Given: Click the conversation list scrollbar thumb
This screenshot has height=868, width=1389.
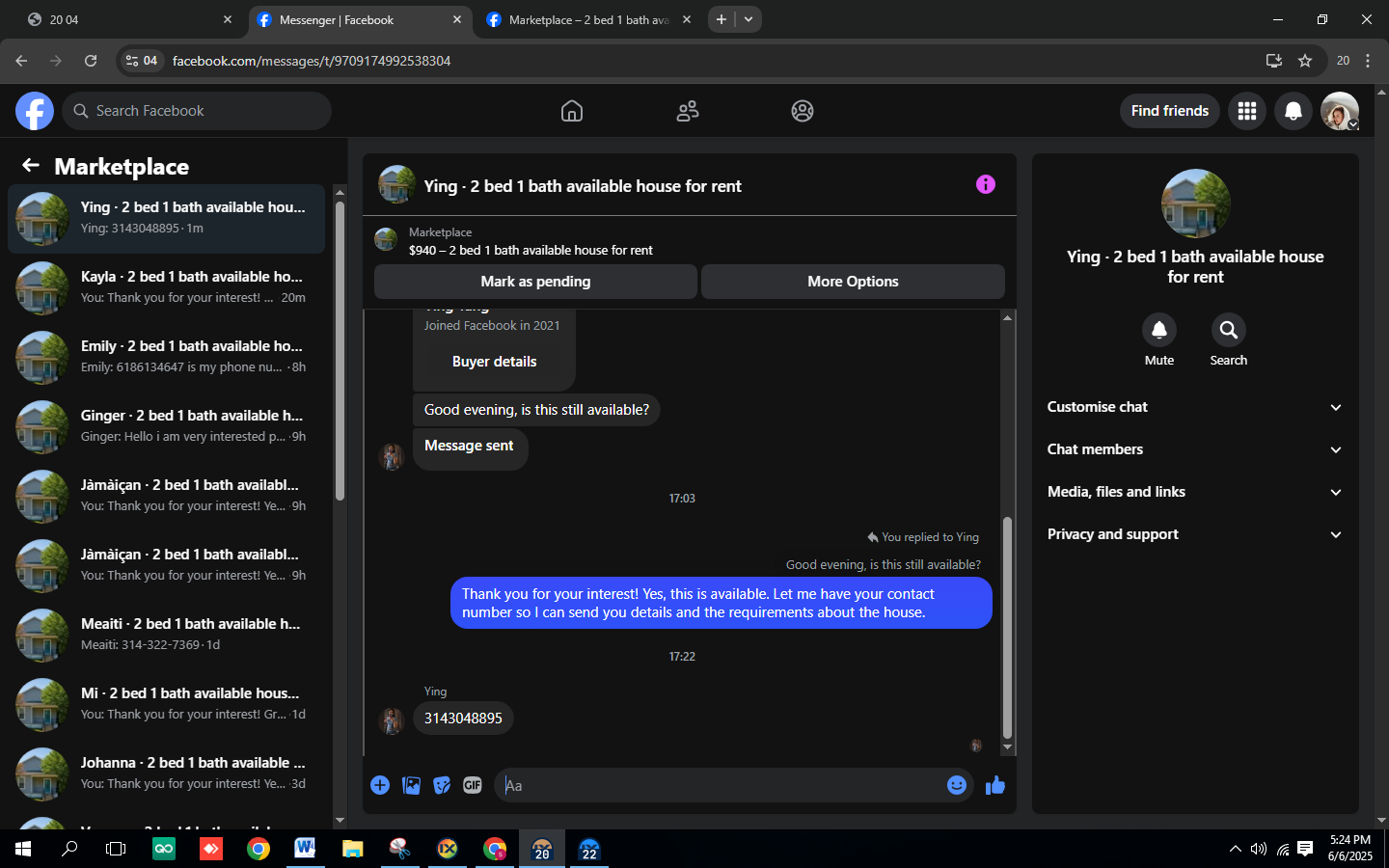Looking at the screenshot, I should [340, 349].
